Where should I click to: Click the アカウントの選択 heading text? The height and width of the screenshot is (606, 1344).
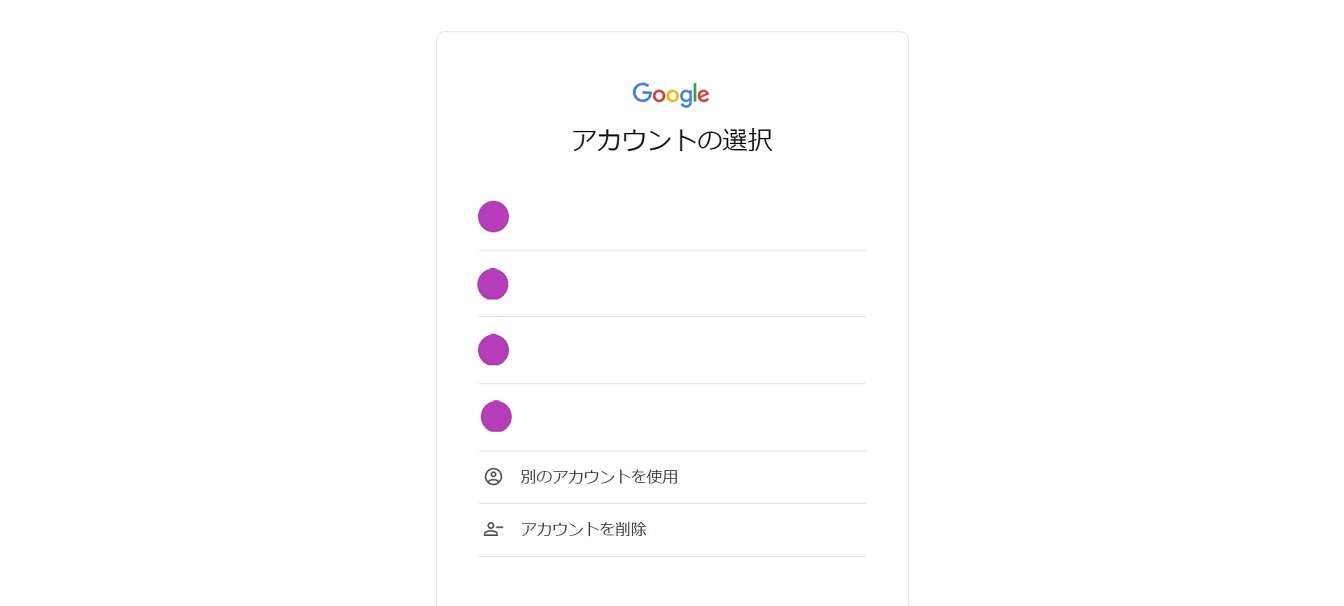pyautogui.click(x=671, y=140)
